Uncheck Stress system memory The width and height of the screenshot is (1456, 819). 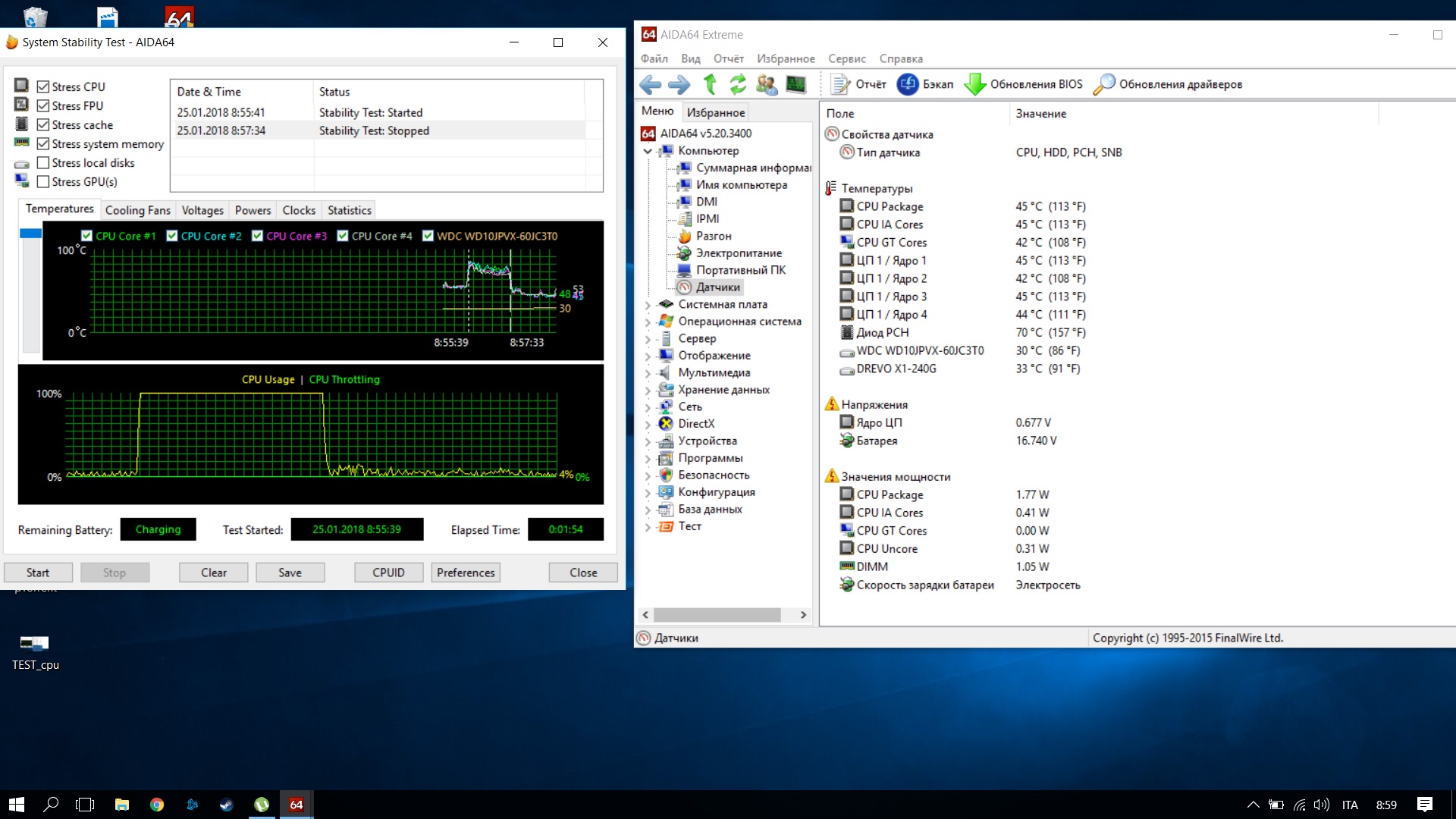click(x=43, y=144)
